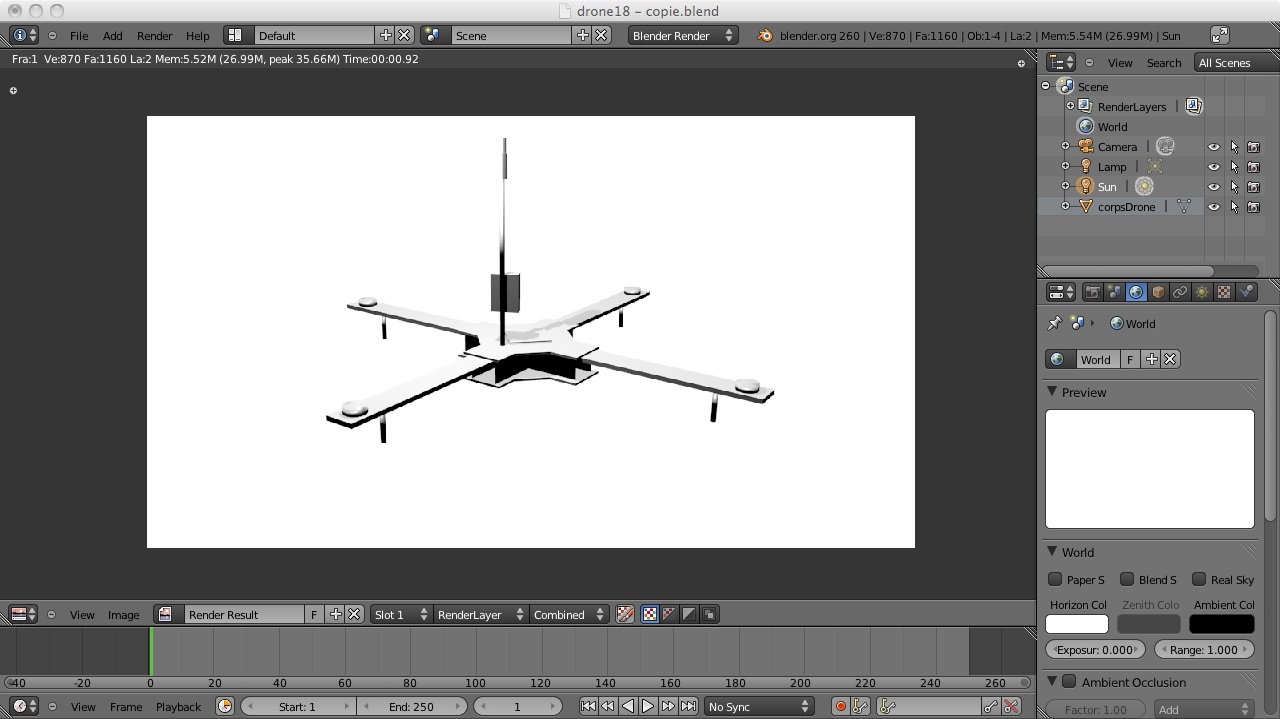This screenshot has width=1280, height=719.
Task: Enable the Real Sky checkbox
Action: [1199, 579]
